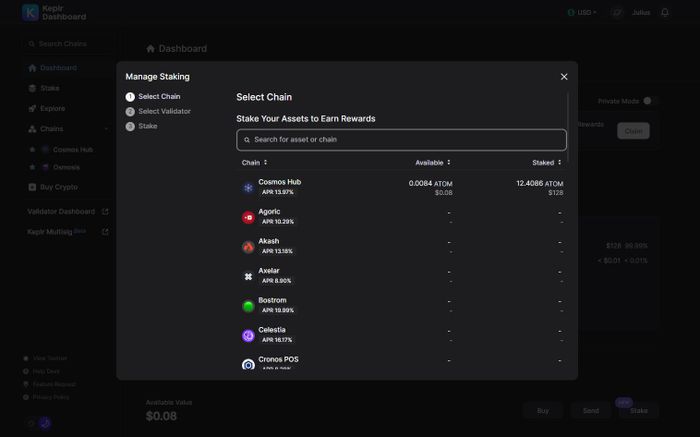Click the Agoric chain name
Image resolution: width=700 pixels, height=437 pixels.
[269, 212]
